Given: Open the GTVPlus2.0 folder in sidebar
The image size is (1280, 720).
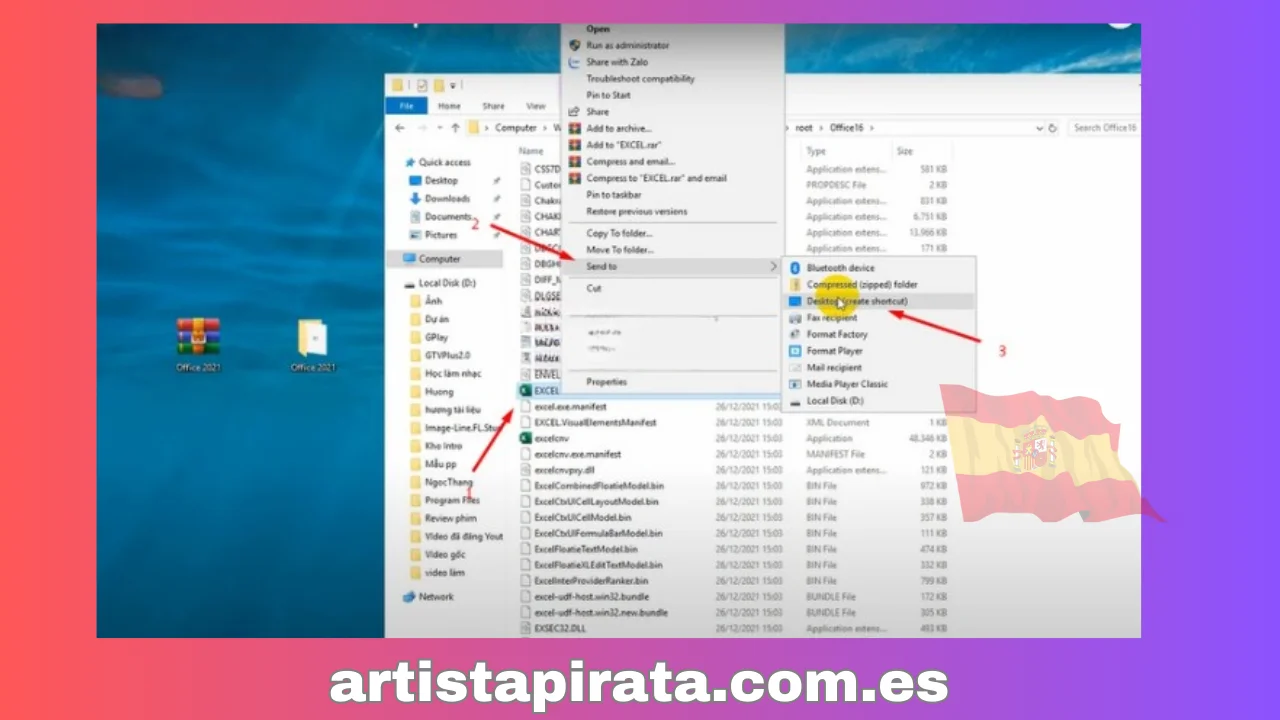Looking at the screenshot, I should (447, 355).
